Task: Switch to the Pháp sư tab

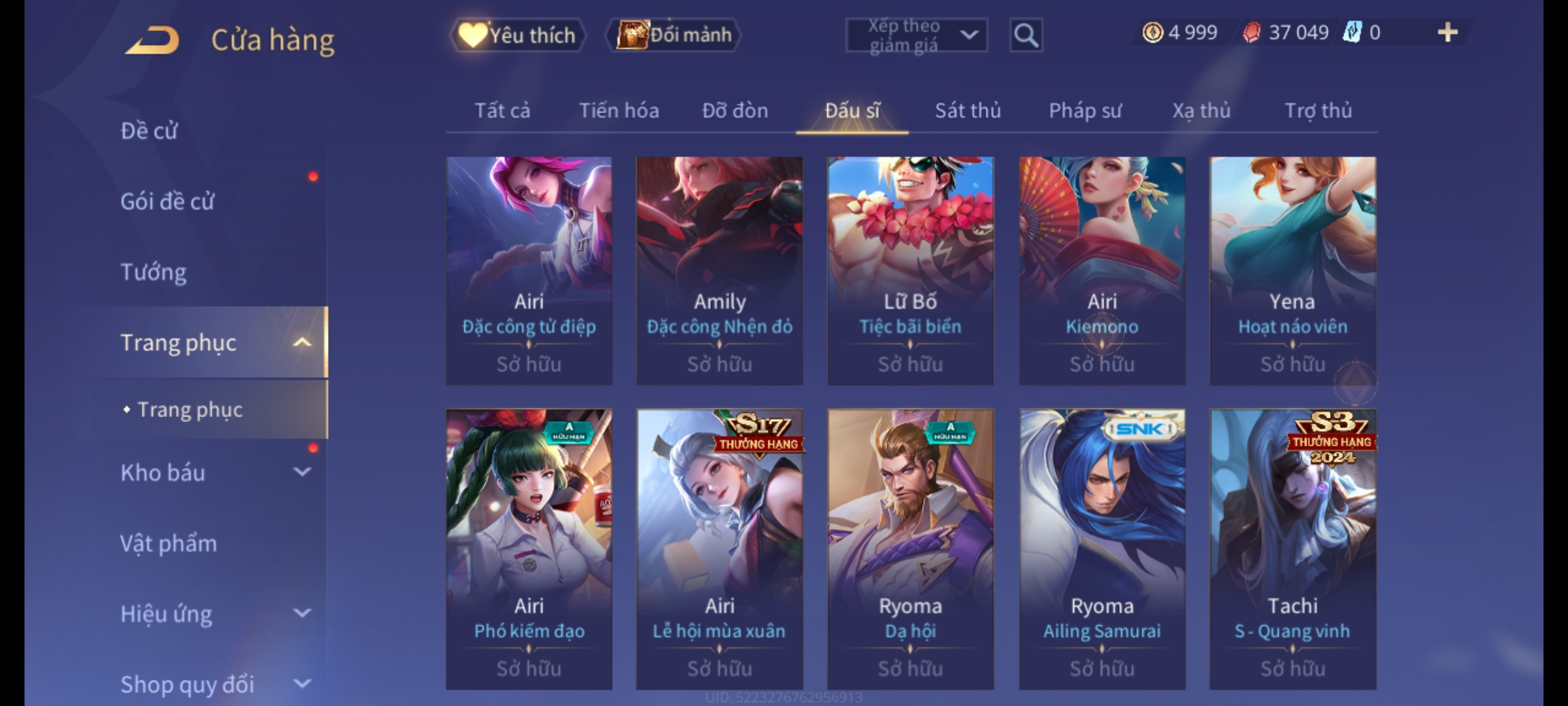Action: coord(1085,110)
